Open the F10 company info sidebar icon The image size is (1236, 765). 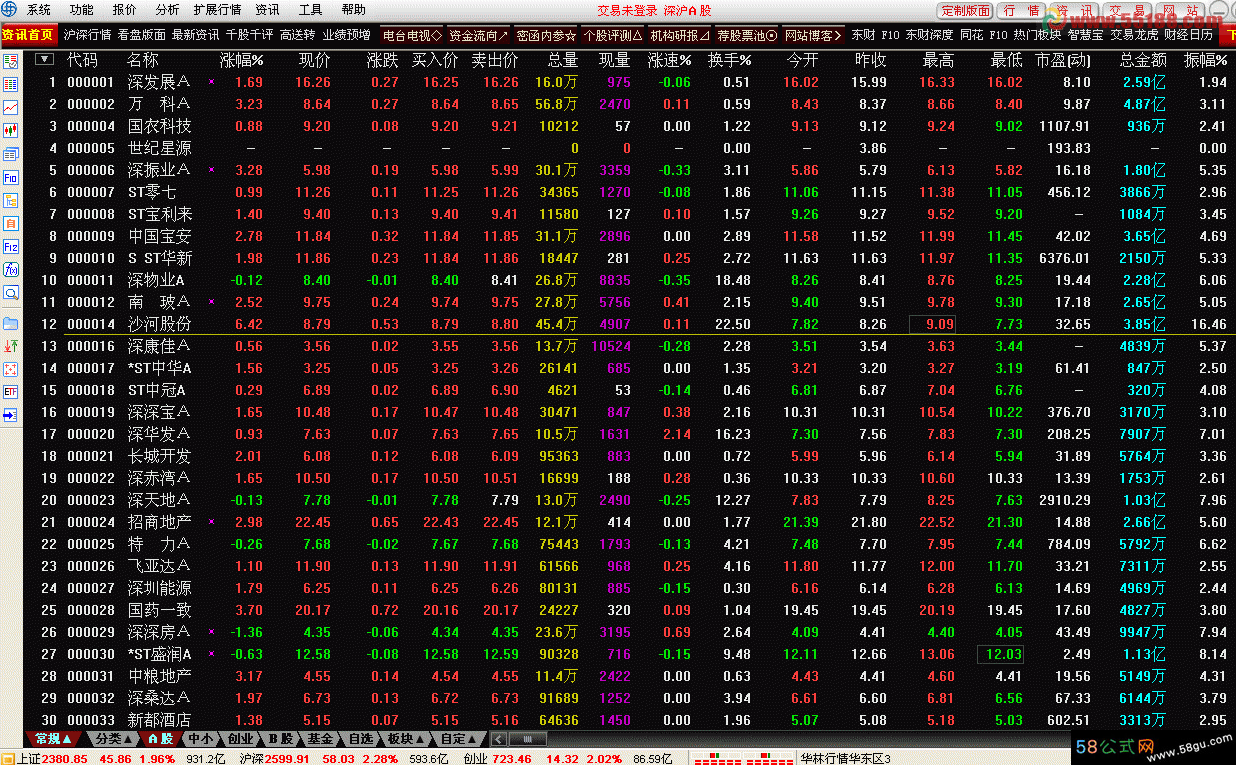(x=11, y=177)
